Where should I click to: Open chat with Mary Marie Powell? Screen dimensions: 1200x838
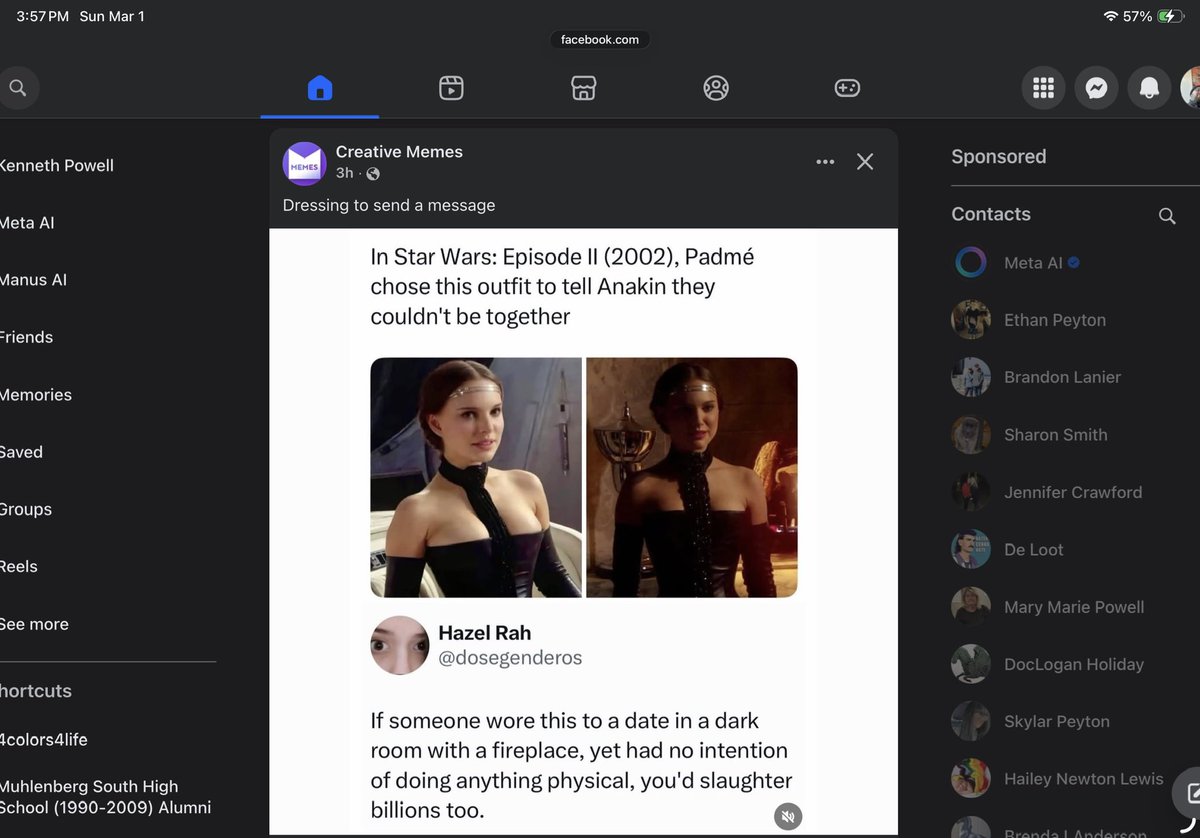[1075, 607]
